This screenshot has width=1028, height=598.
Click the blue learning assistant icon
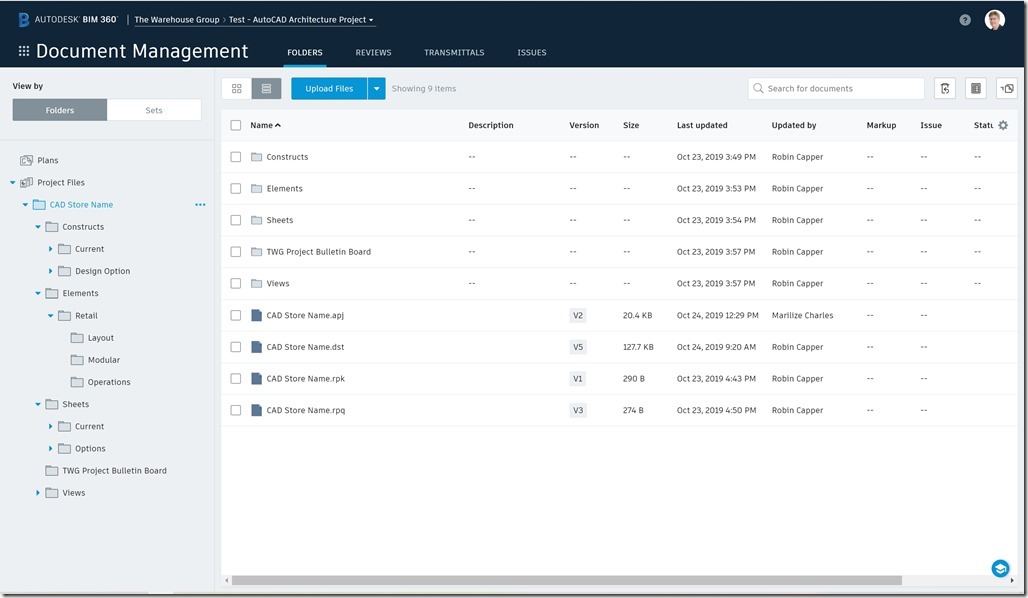click(1000, 568)
